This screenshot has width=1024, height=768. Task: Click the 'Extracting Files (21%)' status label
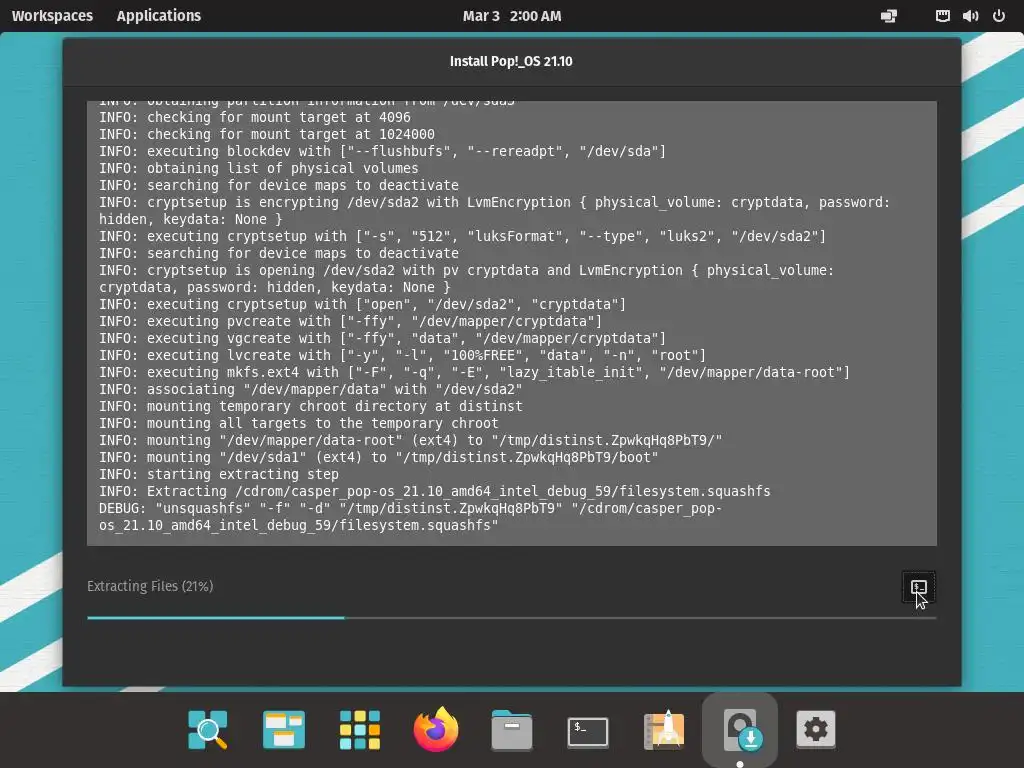[150, 586]
